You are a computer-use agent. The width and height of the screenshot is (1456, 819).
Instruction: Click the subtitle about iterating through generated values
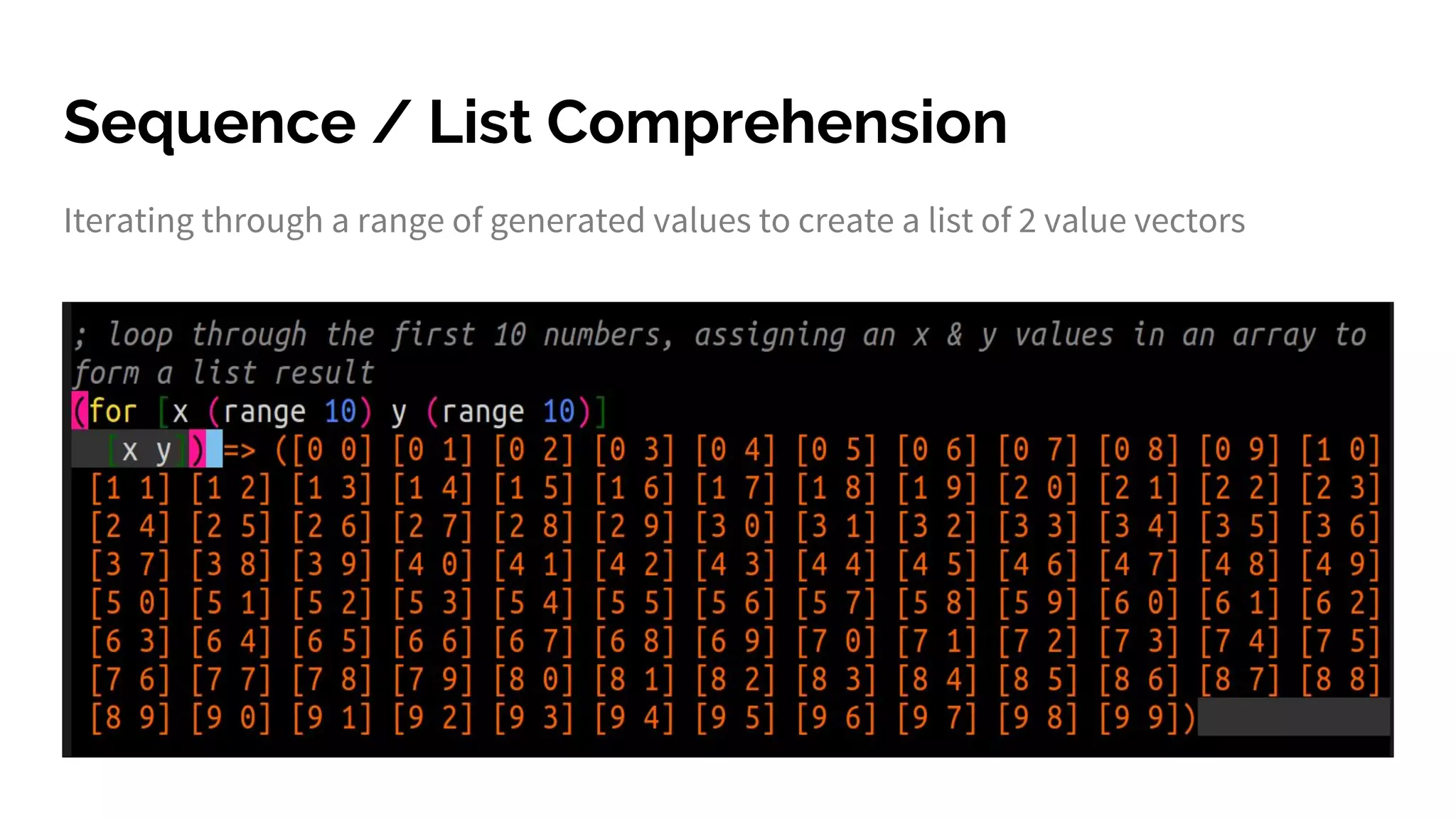(653, 220)
